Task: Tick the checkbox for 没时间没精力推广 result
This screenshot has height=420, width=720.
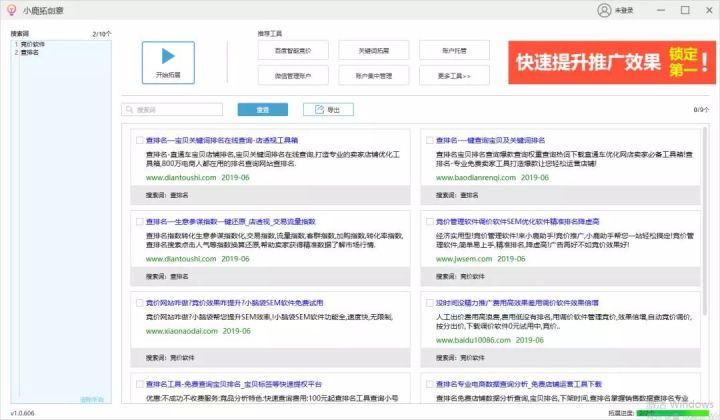Action: 430,302
